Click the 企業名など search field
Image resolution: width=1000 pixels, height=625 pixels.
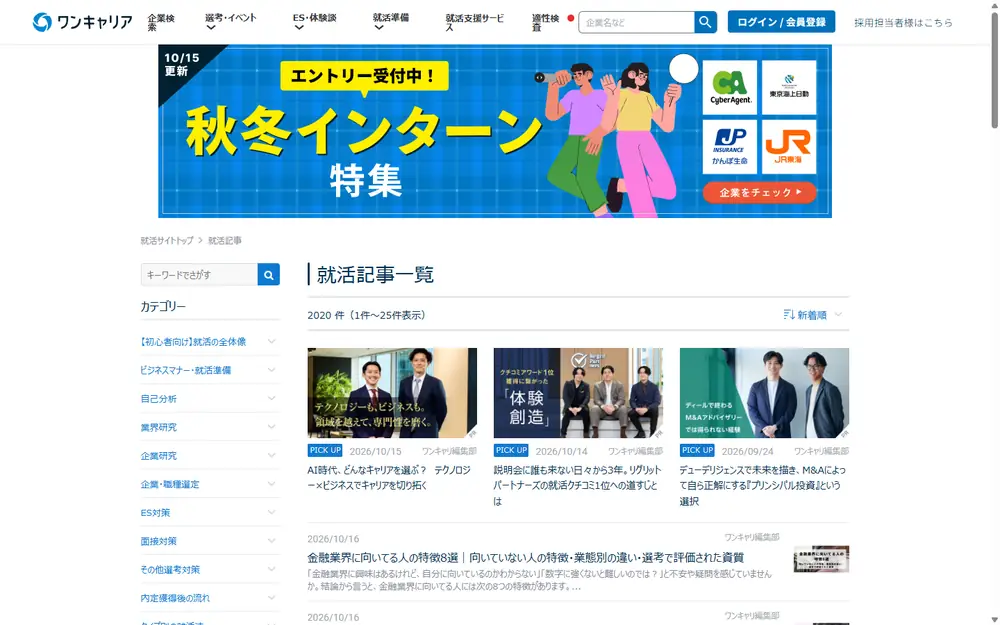[x=636, y=22]
